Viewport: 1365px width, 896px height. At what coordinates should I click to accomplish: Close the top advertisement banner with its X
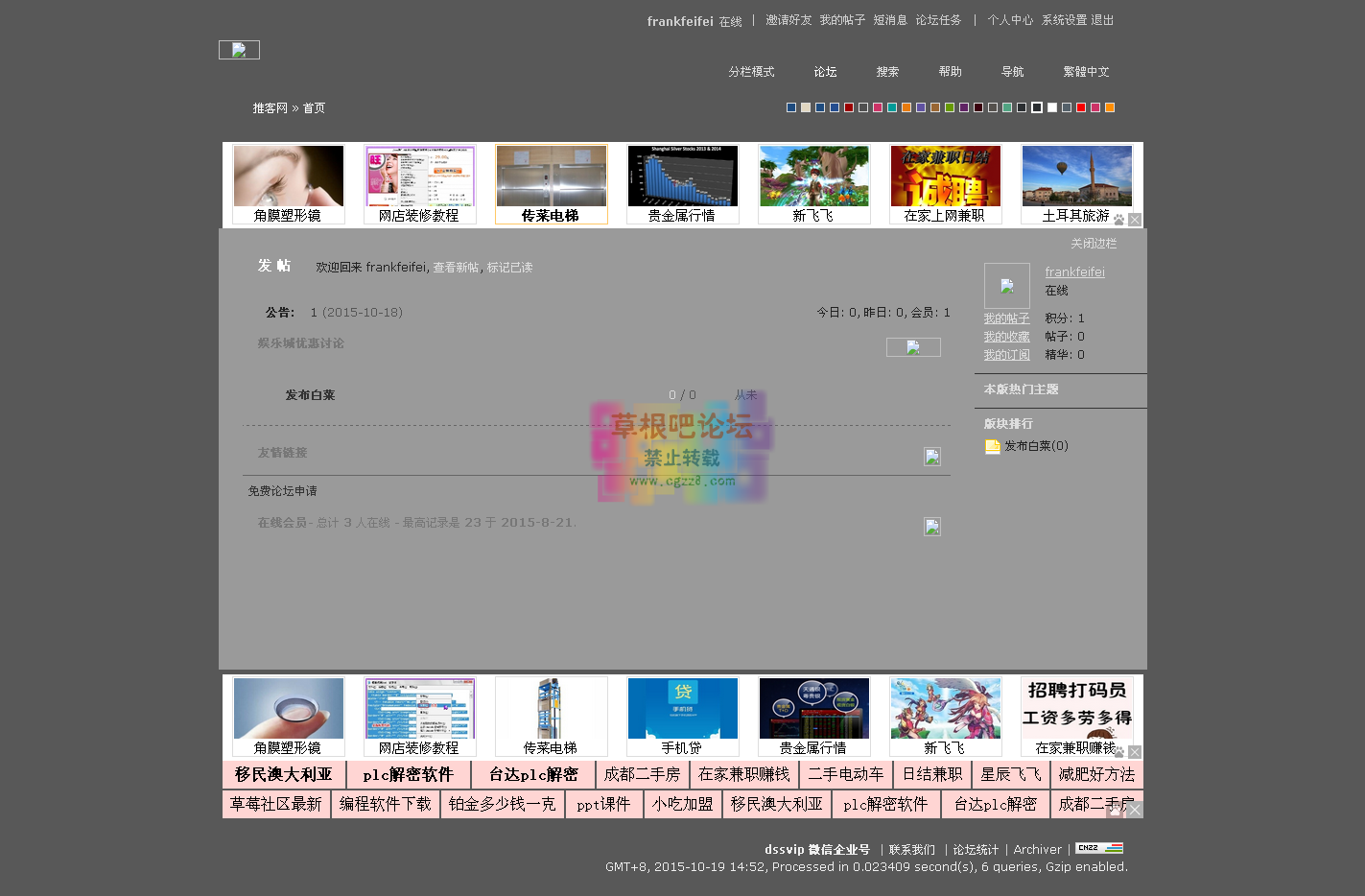point(1135,220)
